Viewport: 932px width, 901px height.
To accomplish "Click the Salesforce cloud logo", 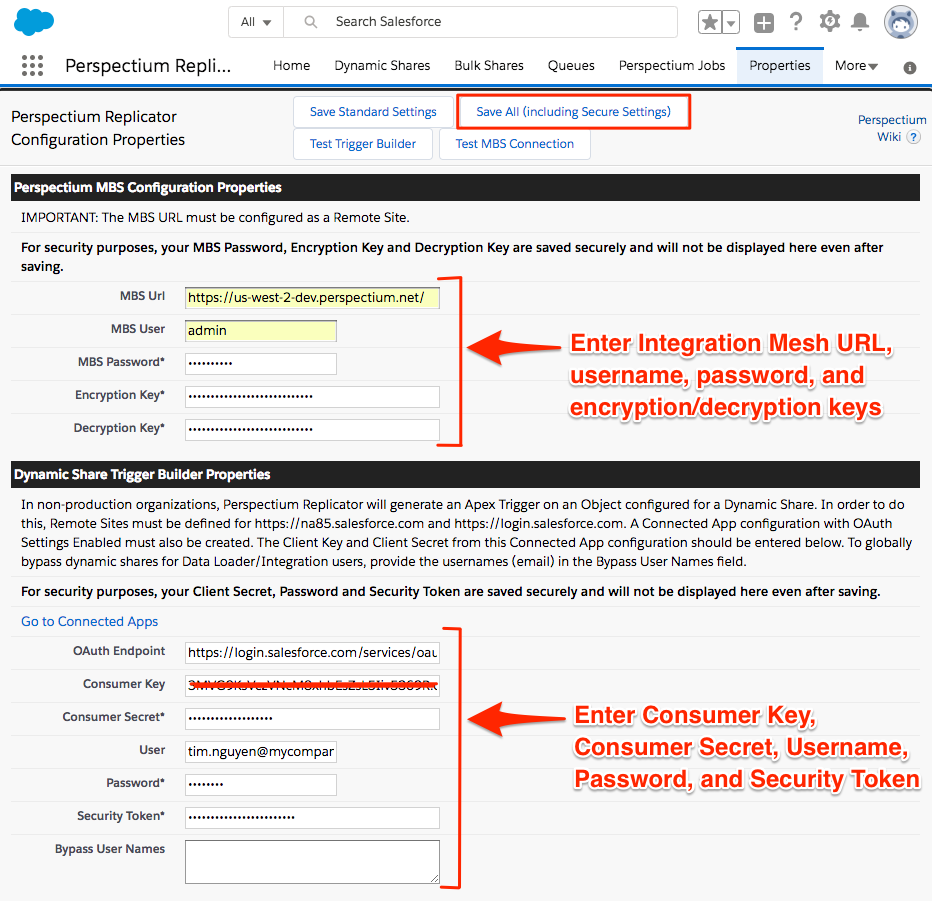I will 33,22.
